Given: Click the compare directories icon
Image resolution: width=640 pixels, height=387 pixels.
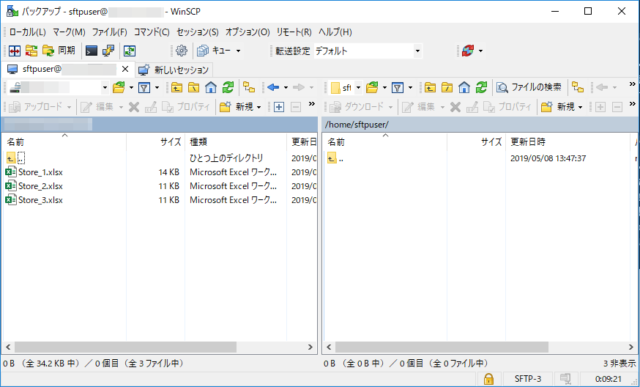Looking at the screenshot, I should tap(15, 51).
